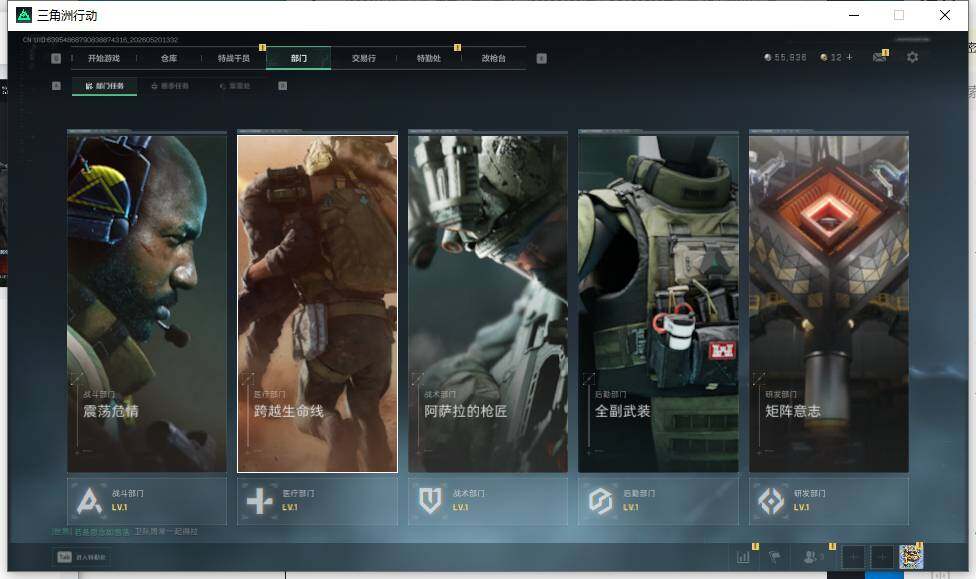The image size is (976, 579).
Task: Click the 全副武装 mission title
Action: tap(622, 411)
